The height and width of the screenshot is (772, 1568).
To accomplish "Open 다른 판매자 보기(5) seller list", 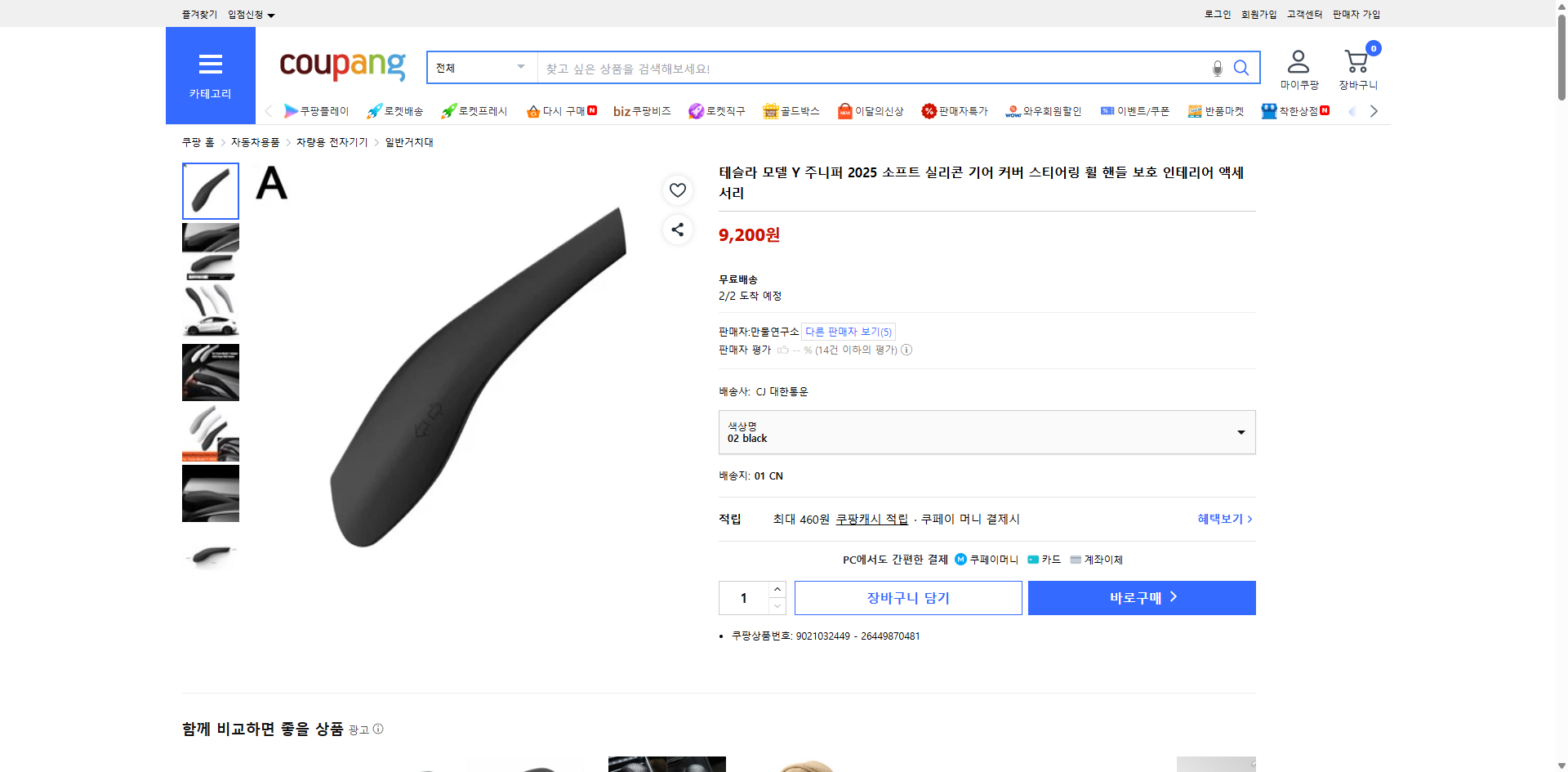I will (x=848, y=332).
